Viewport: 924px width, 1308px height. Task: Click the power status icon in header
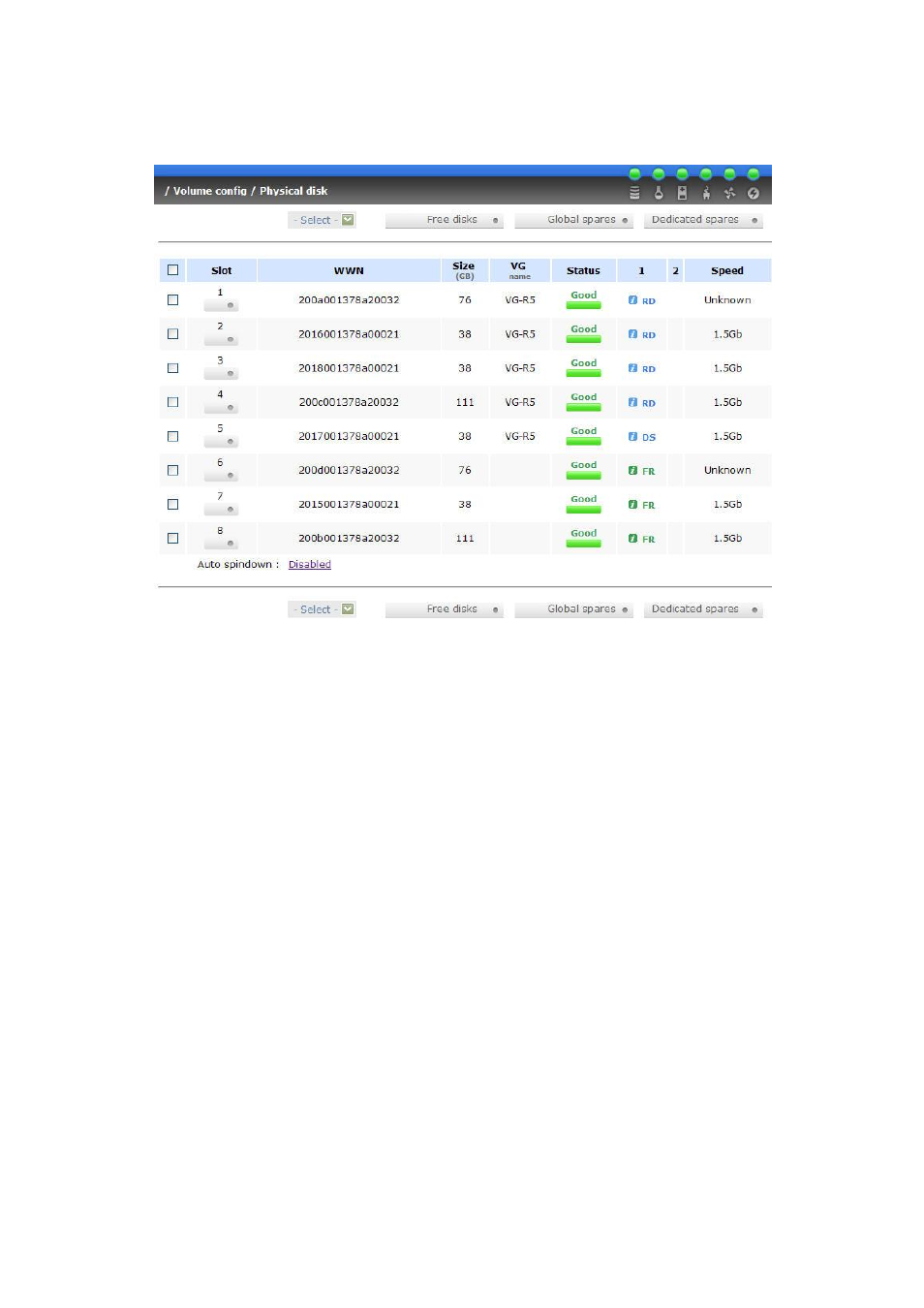coord(753,193)
